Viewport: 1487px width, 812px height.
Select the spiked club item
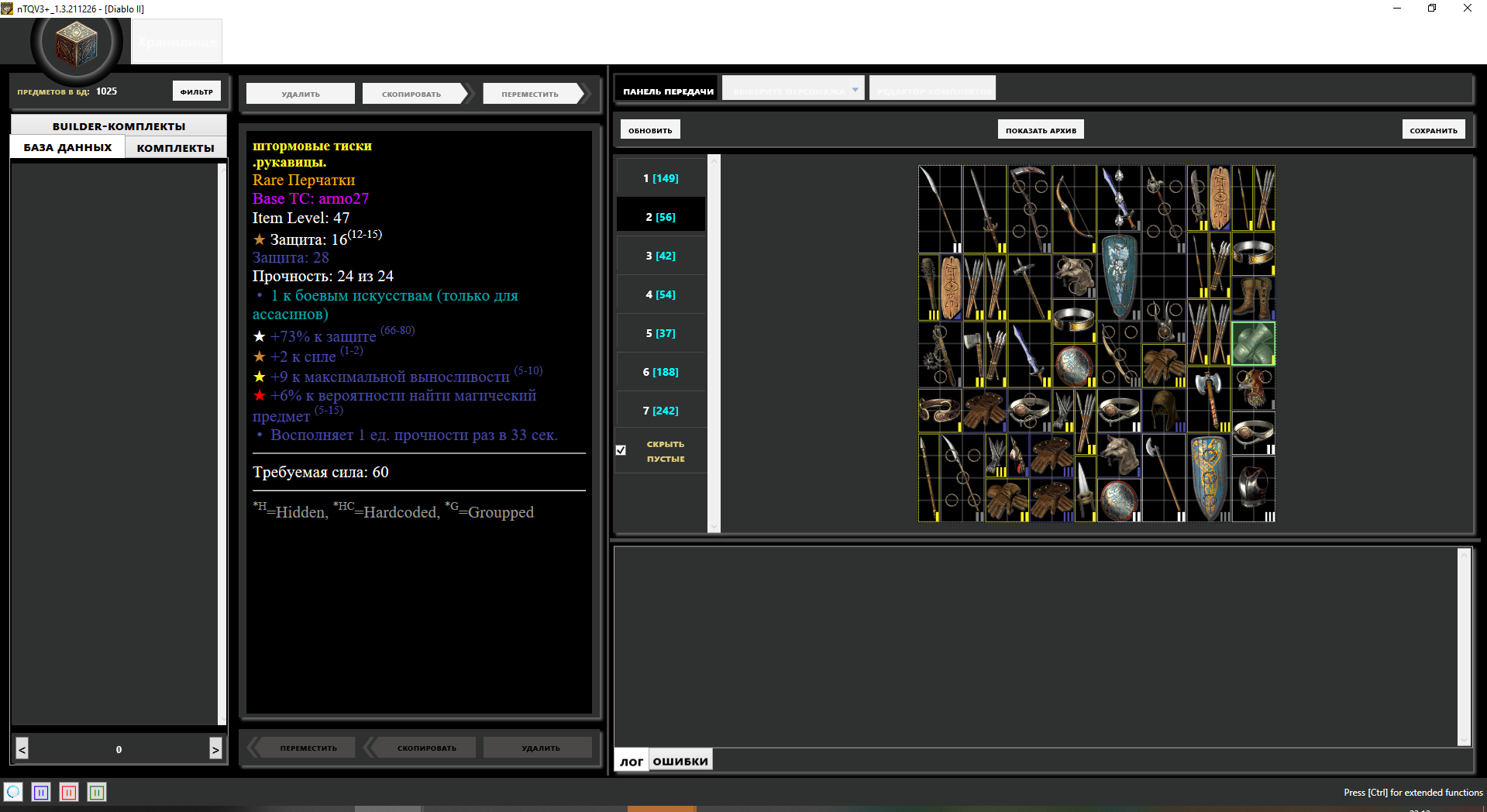929,287
